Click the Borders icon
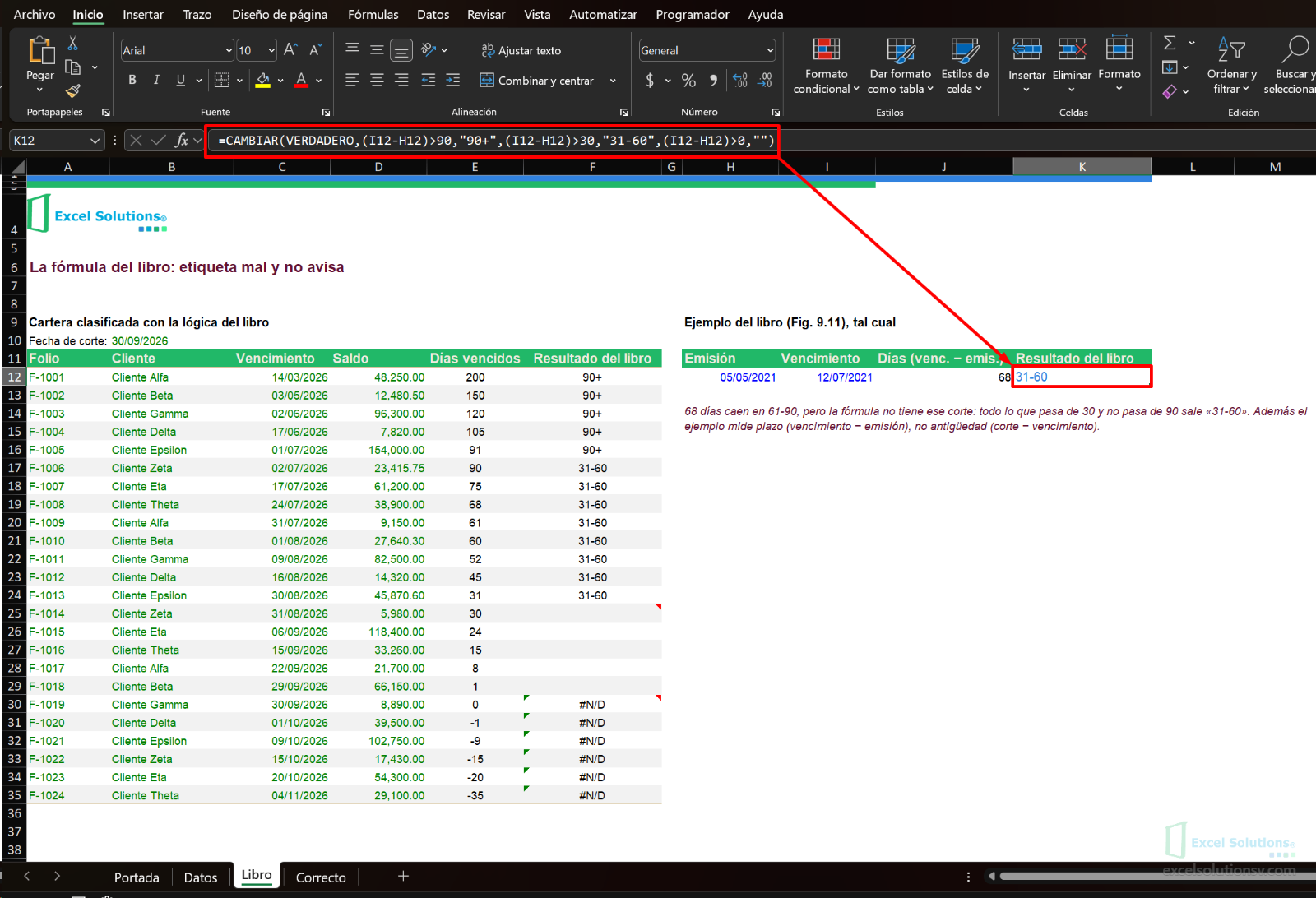 (221, 80)
